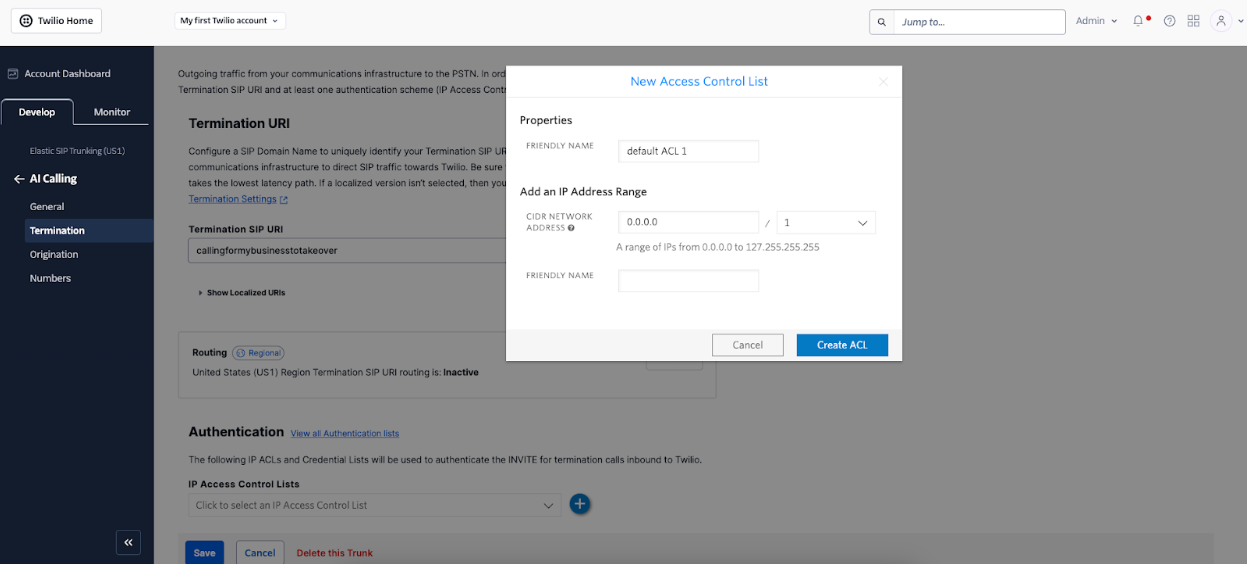Click the CIDR network address help icon

[x=571, y=228]
